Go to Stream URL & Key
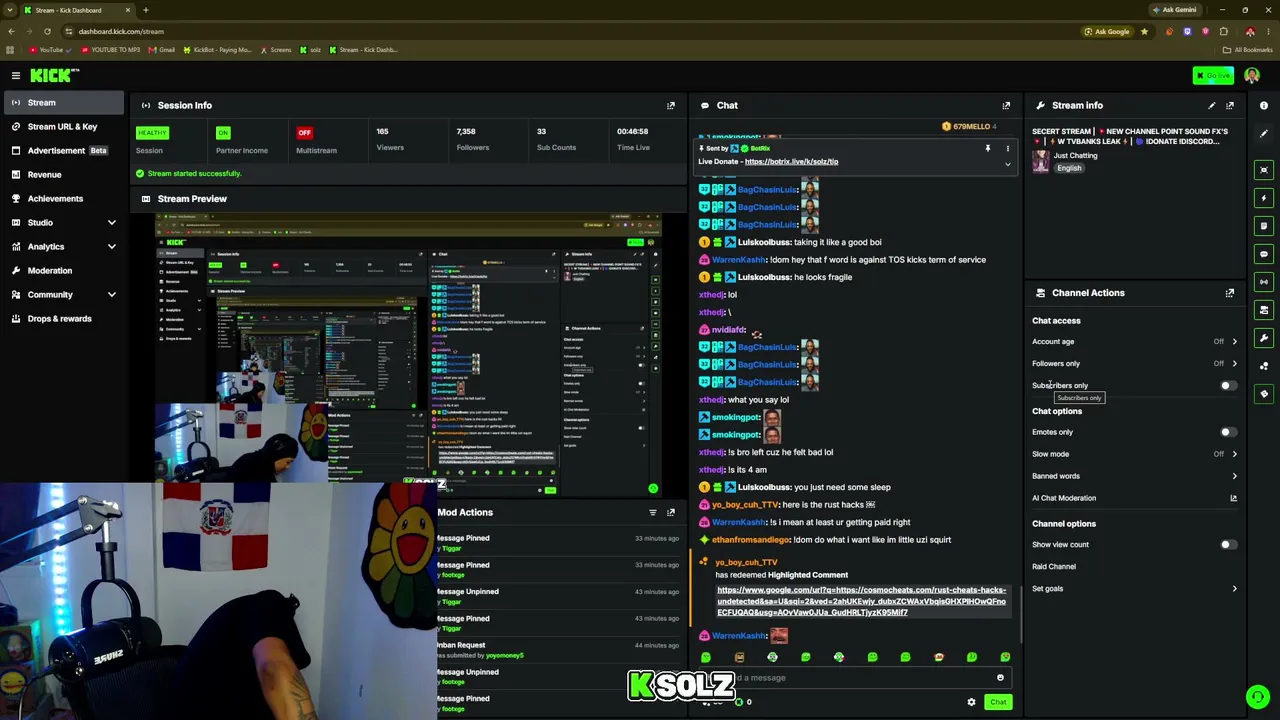1280x720 pixels. click(62, 126)
